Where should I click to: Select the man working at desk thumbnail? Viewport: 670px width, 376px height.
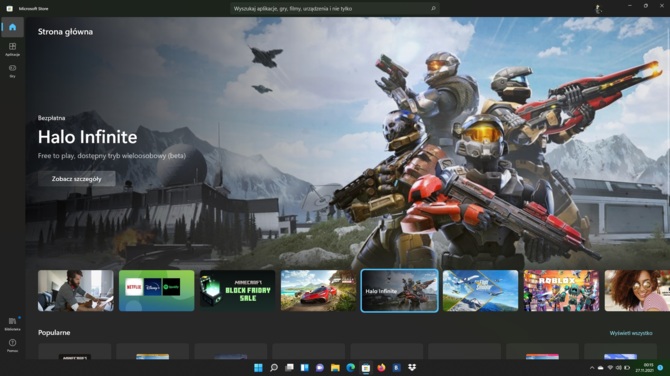click(x=76, y=291)
